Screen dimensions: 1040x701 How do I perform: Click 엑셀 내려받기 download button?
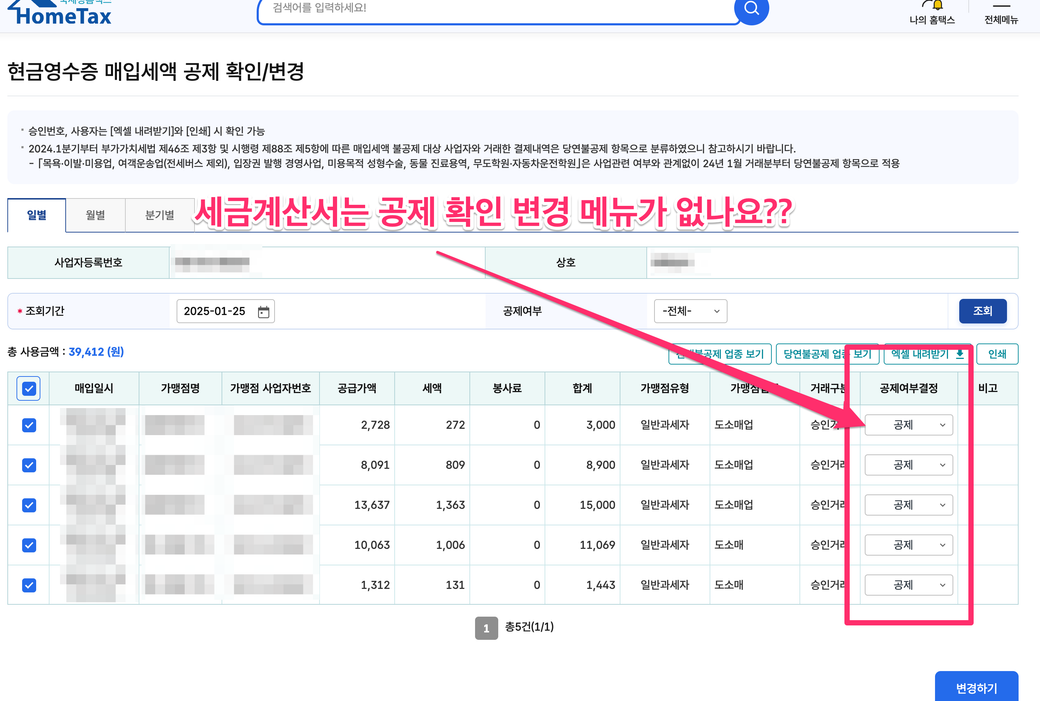coord(928,354)
